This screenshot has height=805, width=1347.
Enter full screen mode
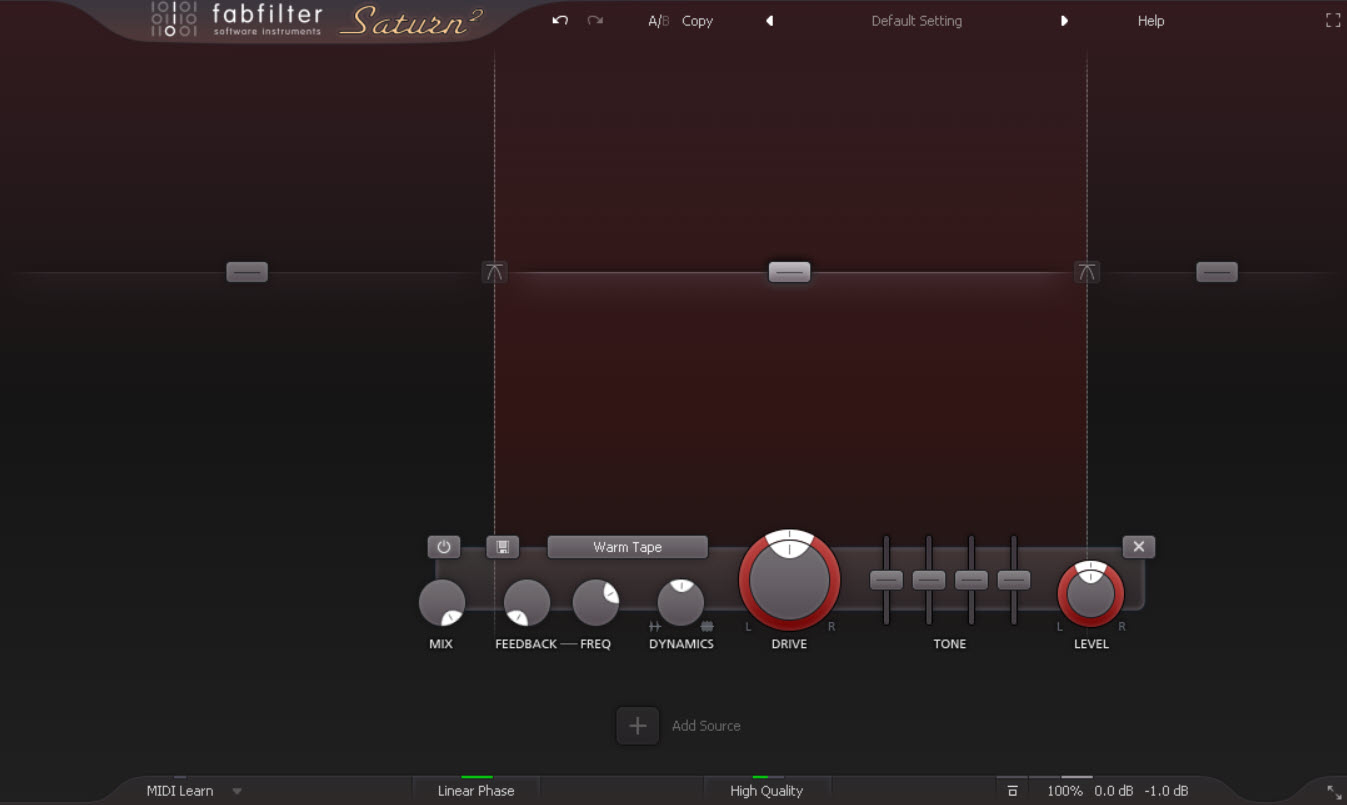tap(1333, 20)
